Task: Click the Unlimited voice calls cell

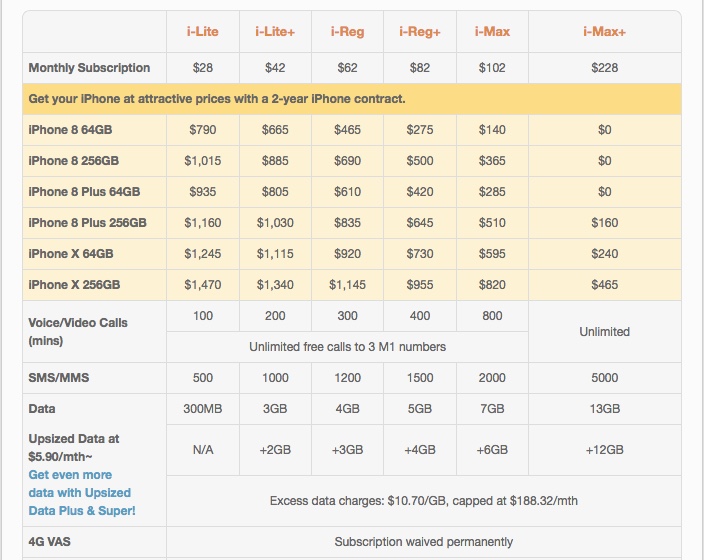Action: point(604,332)
